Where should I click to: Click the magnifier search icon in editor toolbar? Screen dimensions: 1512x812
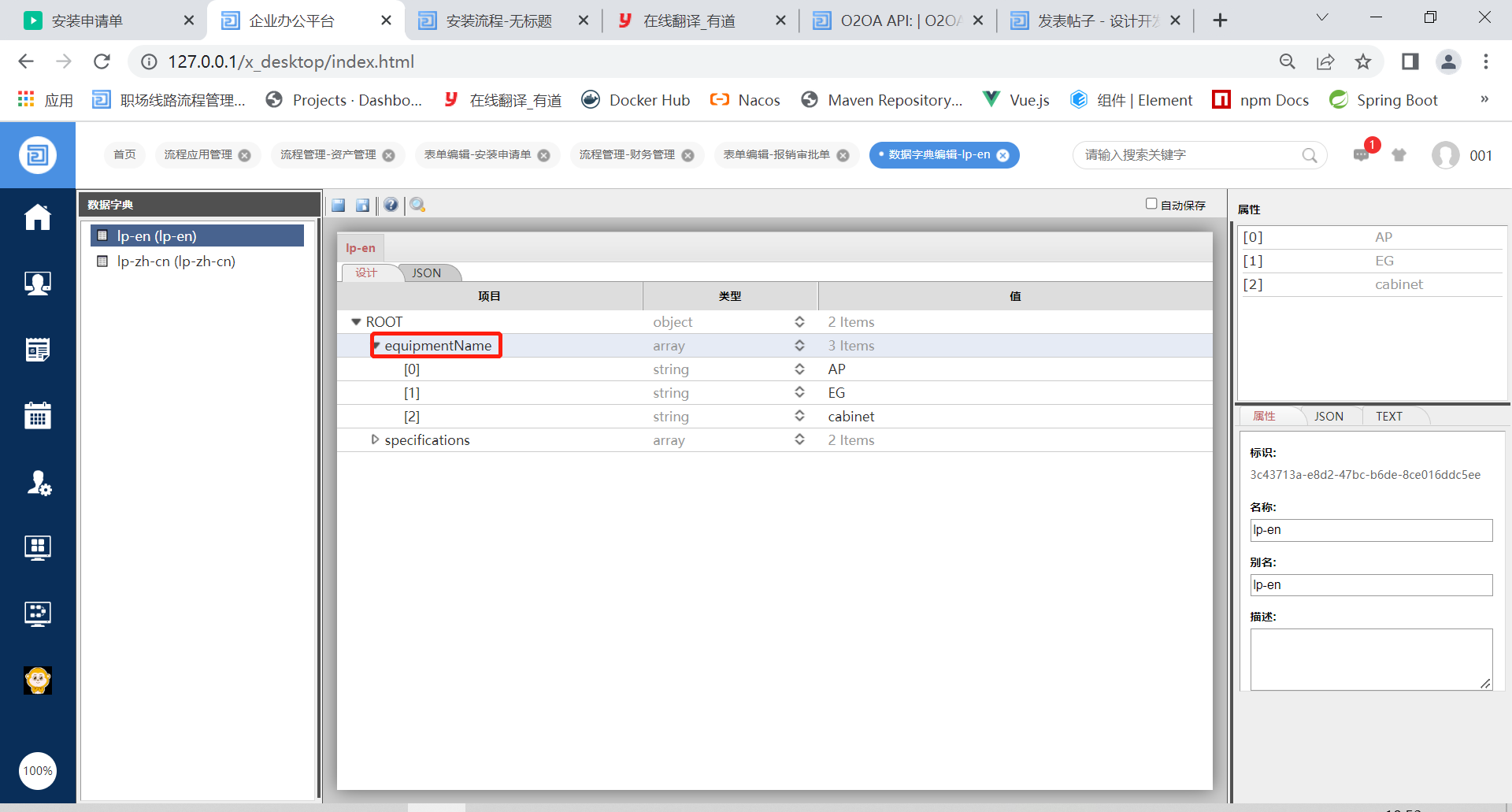(x=417, y=206)
